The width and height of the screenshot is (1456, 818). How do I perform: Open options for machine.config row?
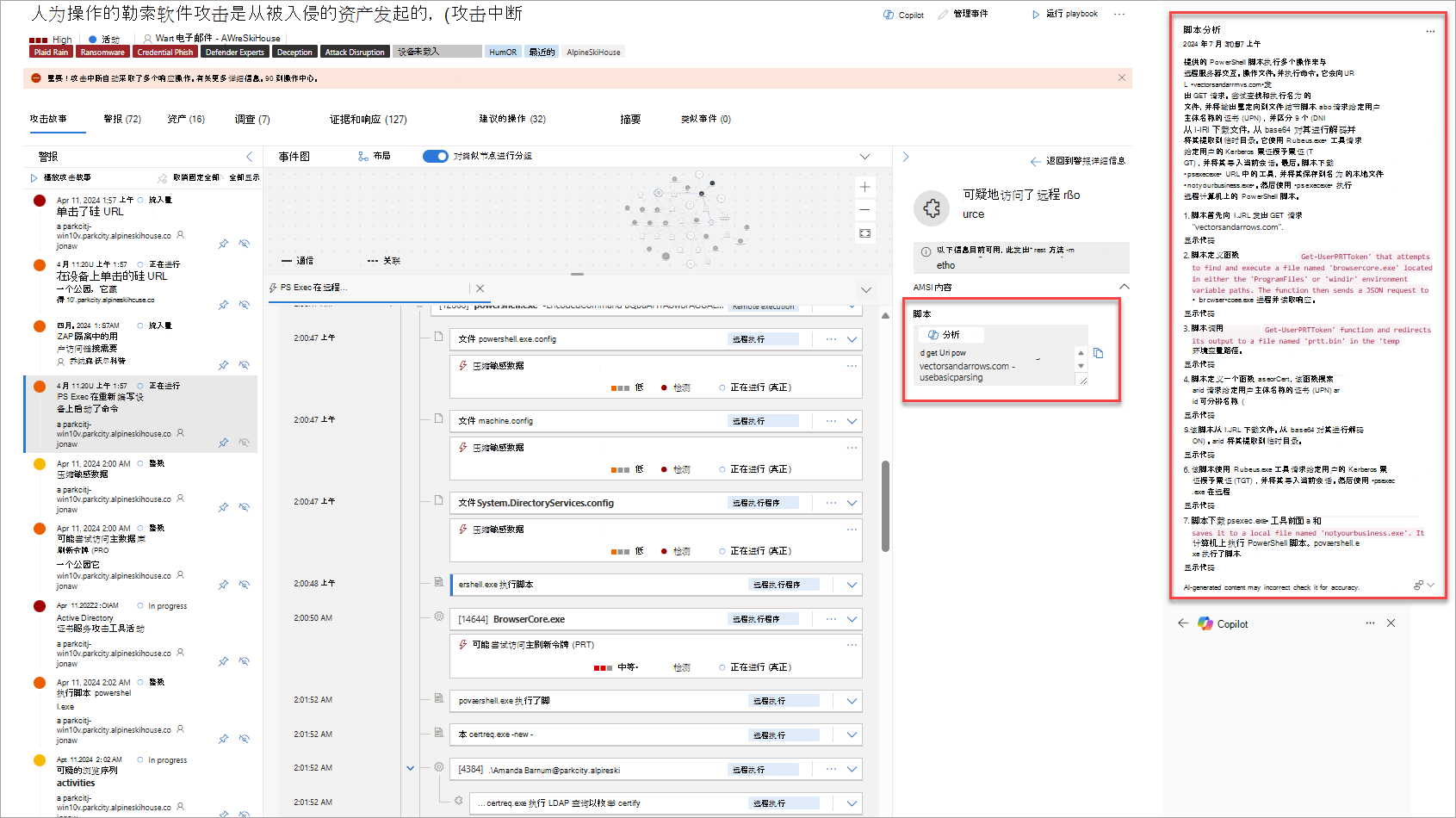click(831, 421)
